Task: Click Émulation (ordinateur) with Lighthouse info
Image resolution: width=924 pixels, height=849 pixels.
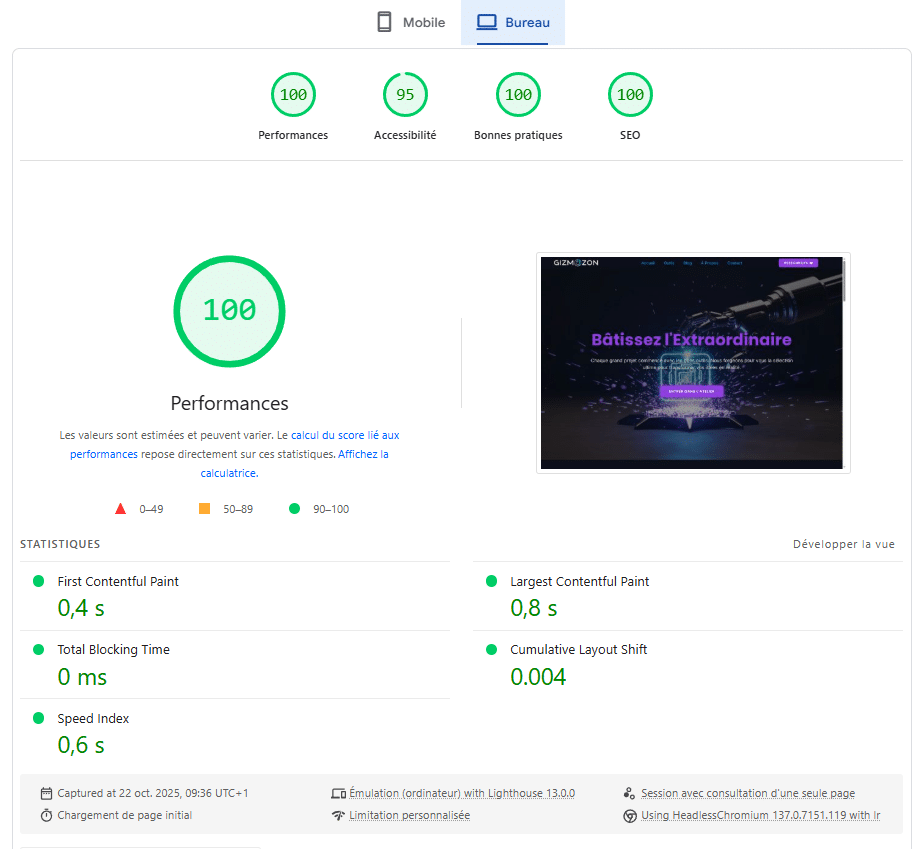Action: tap(461, 793)
